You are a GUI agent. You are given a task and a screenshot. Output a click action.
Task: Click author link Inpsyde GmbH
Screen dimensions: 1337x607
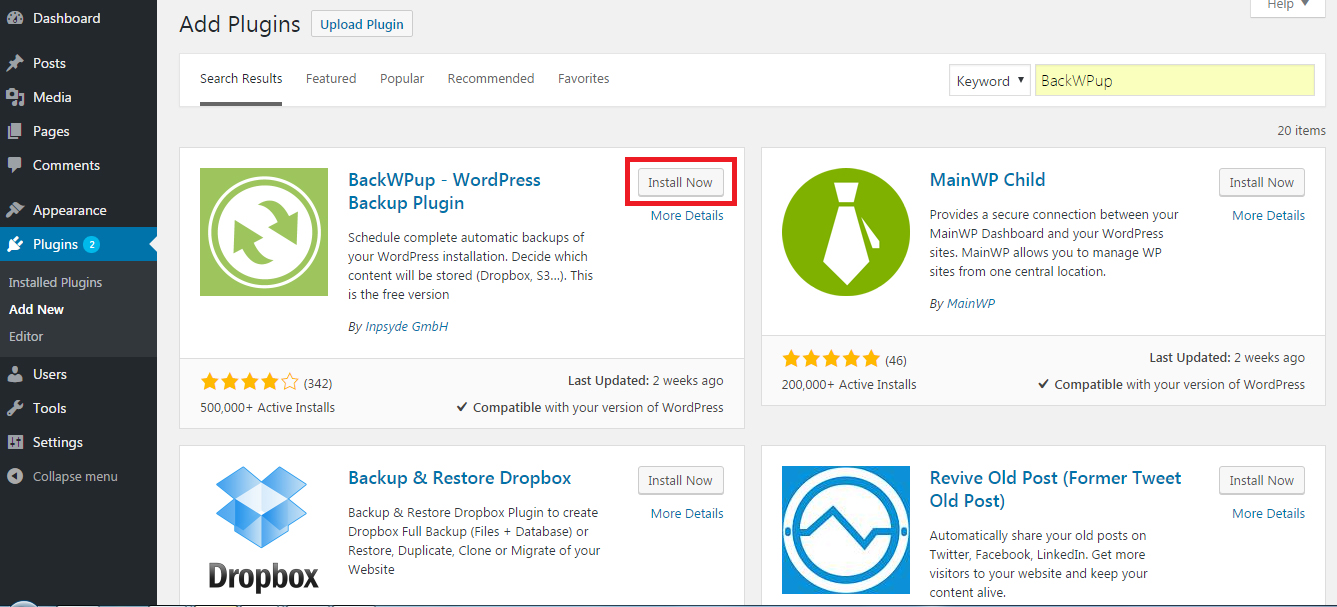(x=405, y=327)
